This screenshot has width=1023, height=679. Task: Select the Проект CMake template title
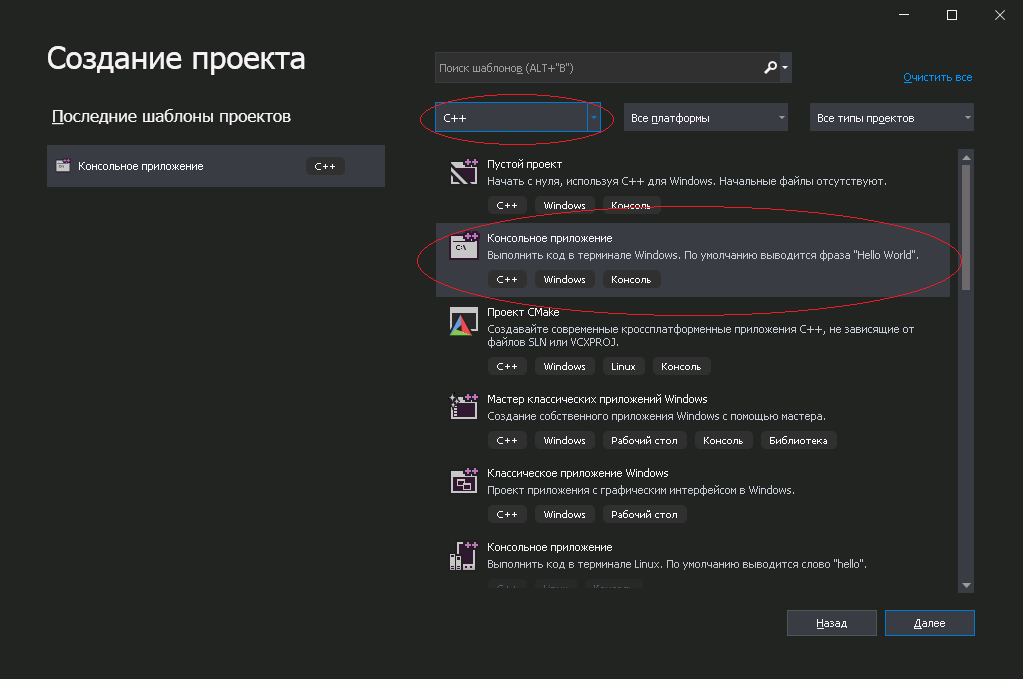click(523, 312)
